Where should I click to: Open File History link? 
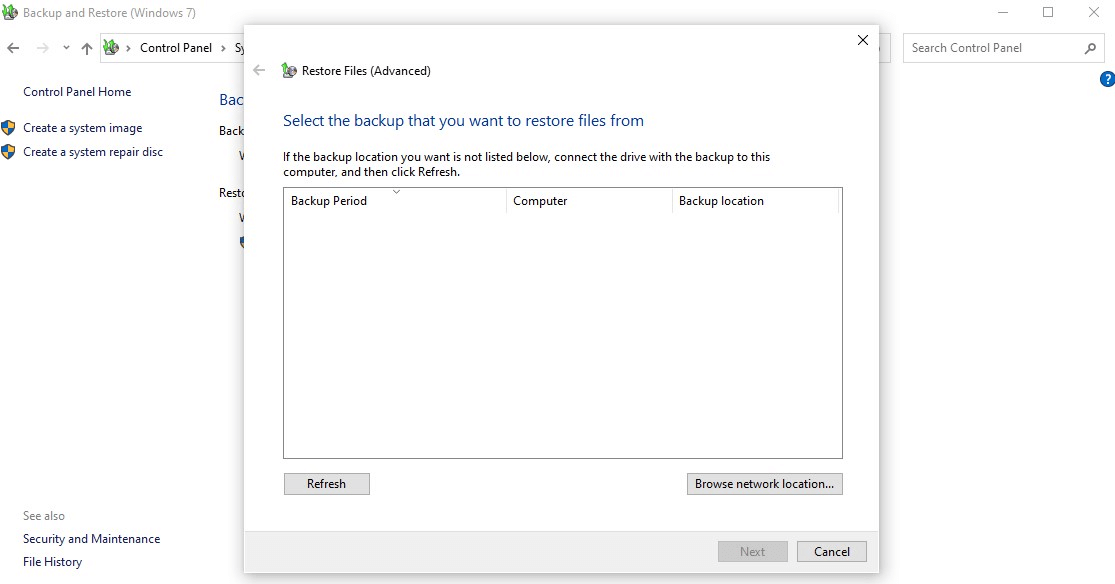pos(52,561)
